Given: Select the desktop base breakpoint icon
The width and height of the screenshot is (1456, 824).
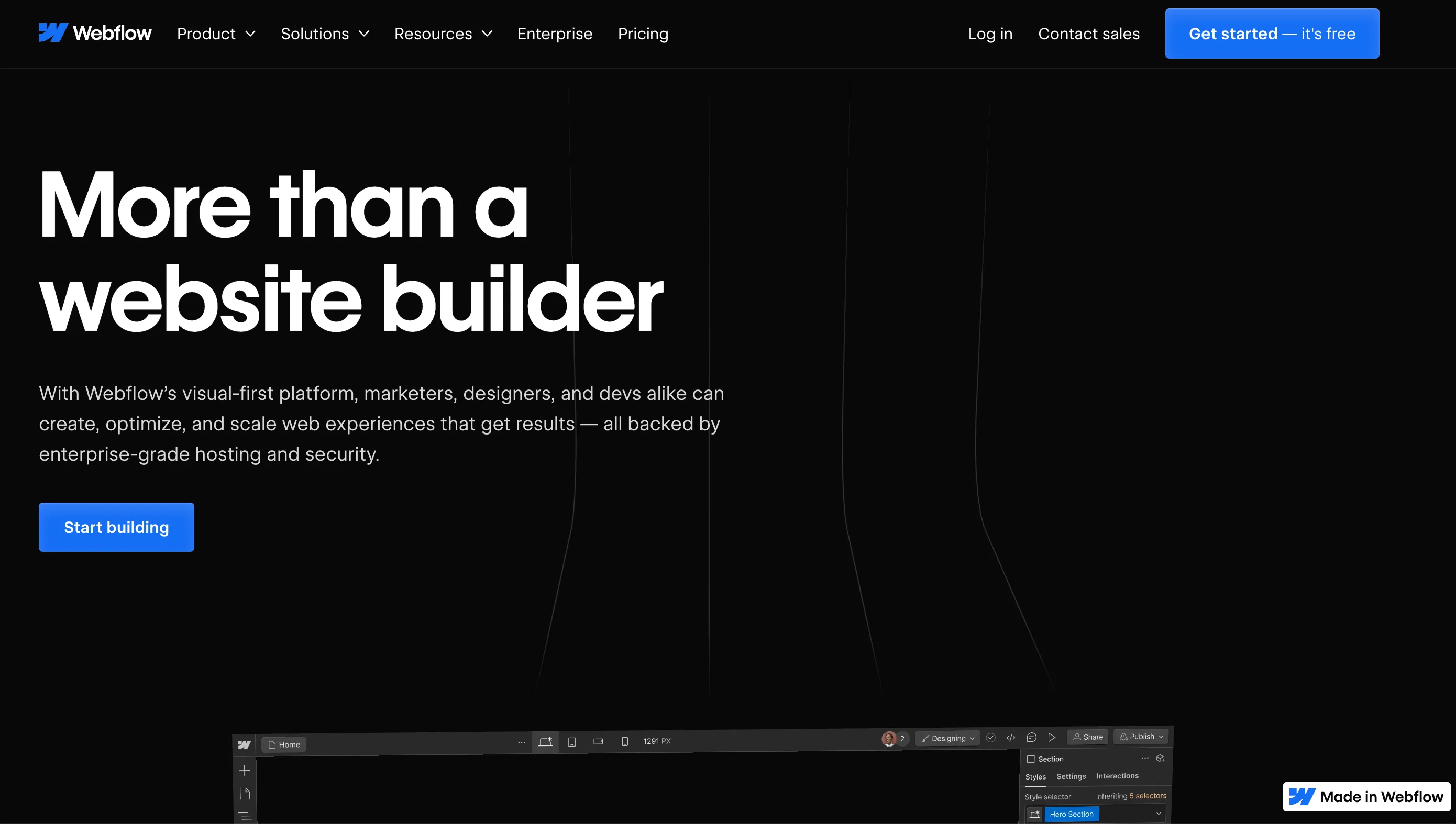Looking at the screenshot, I should pyautogui.click(x=545, y=742).
